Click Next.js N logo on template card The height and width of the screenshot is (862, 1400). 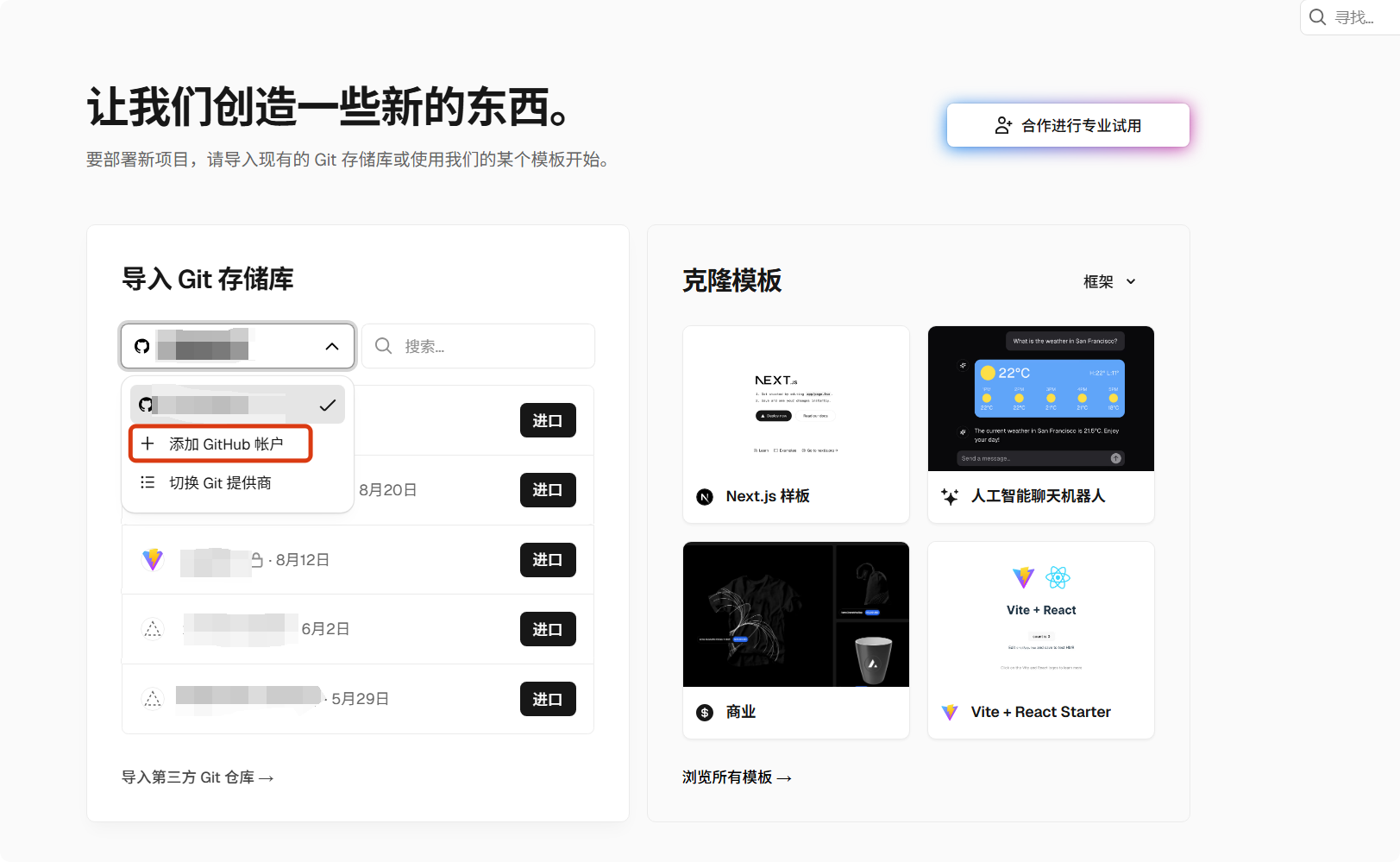pos(705,497)
